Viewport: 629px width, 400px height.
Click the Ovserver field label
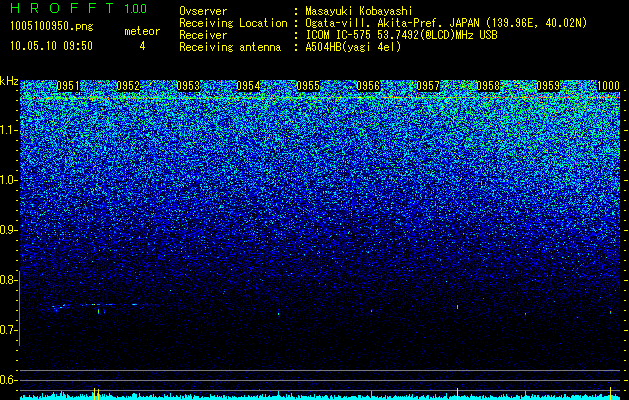(x=203, y=11)
